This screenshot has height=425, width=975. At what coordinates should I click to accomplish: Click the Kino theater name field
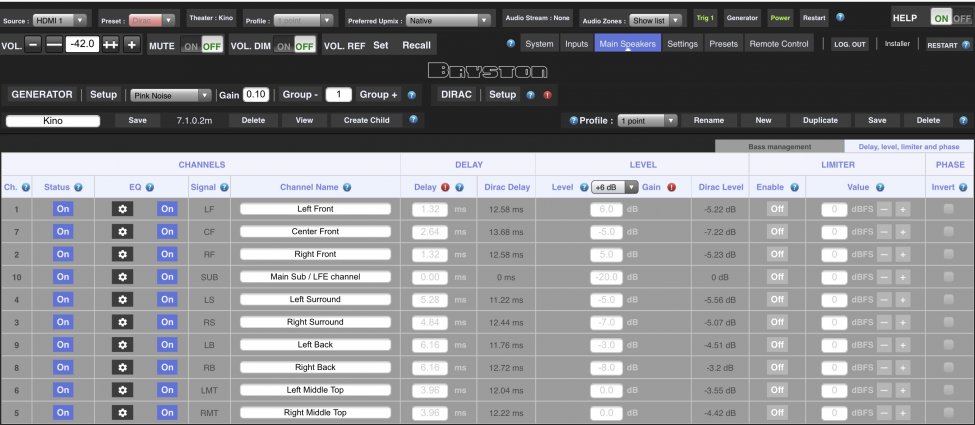53,121
